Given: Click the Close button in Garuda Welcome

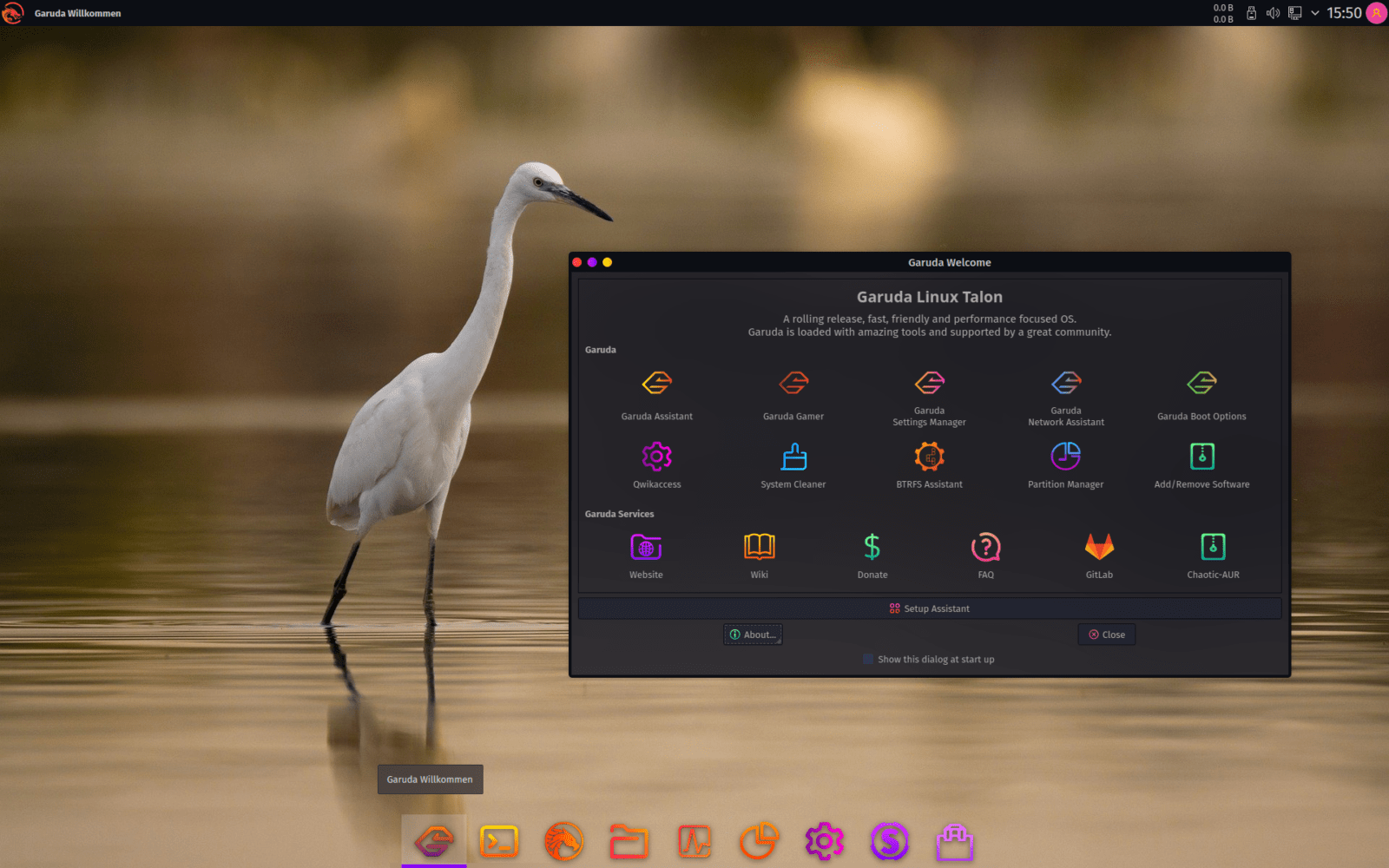Looking at the screenshot, I should pyautogui.click(x=1107, y=635).
